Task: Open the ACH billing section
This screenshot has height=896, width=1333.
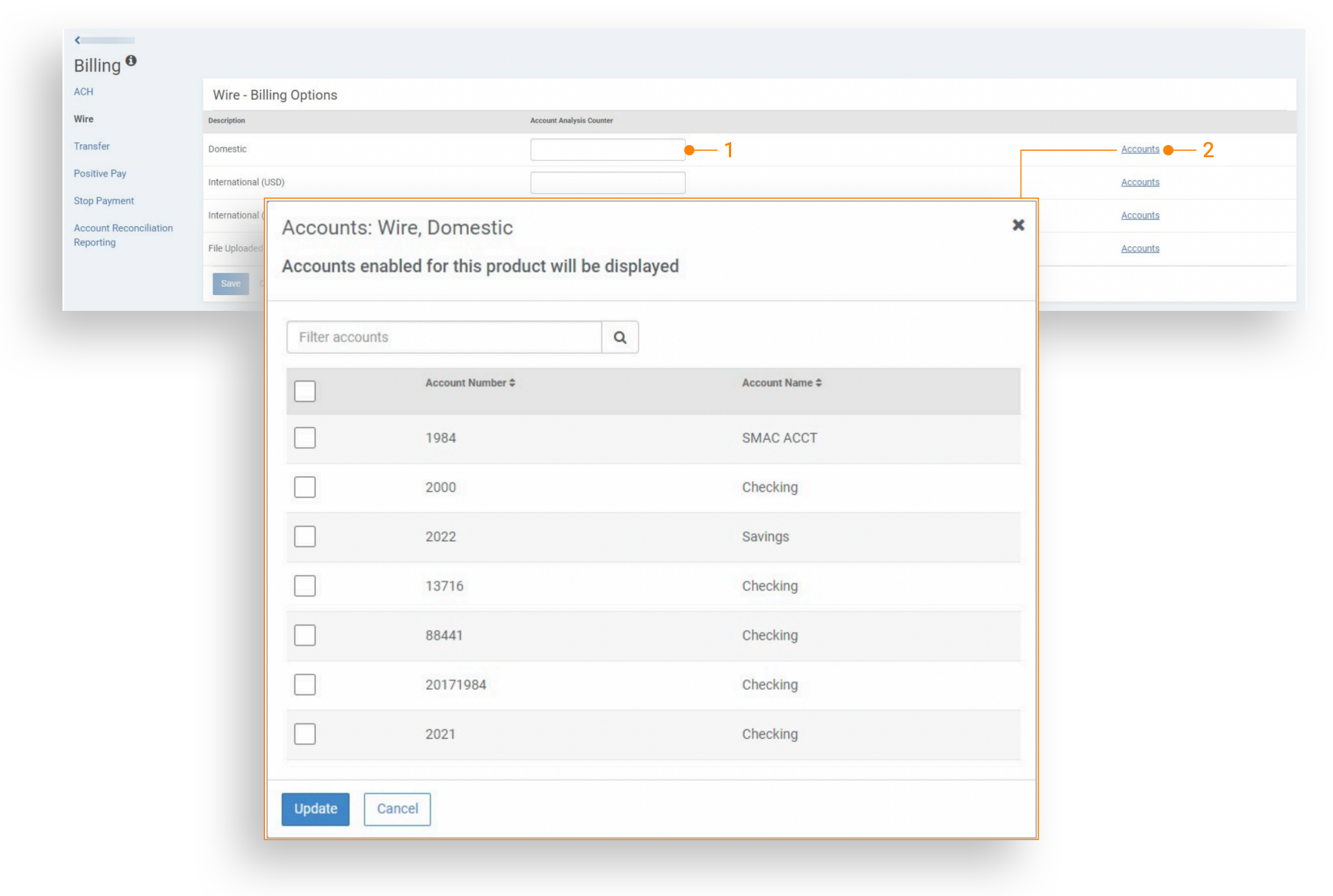Action: point(83,92)
